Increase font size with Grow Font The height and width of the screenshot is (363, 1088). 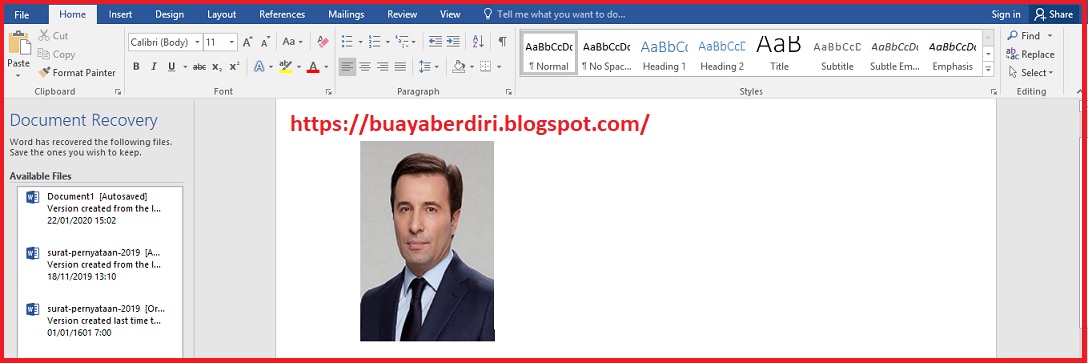point(248,42)
